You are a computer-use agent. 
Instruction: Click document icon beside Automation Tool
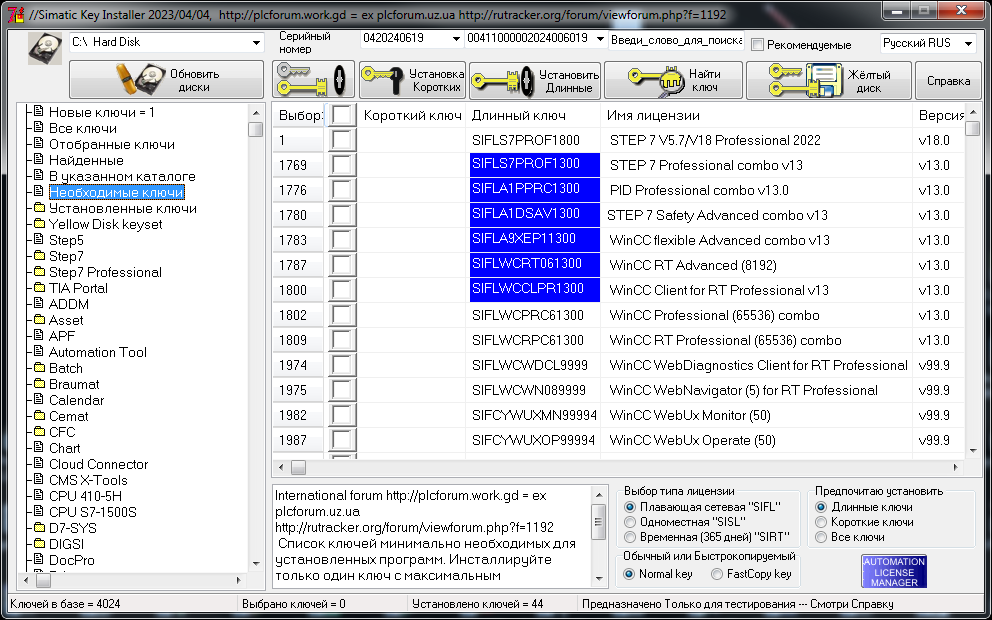39,351
